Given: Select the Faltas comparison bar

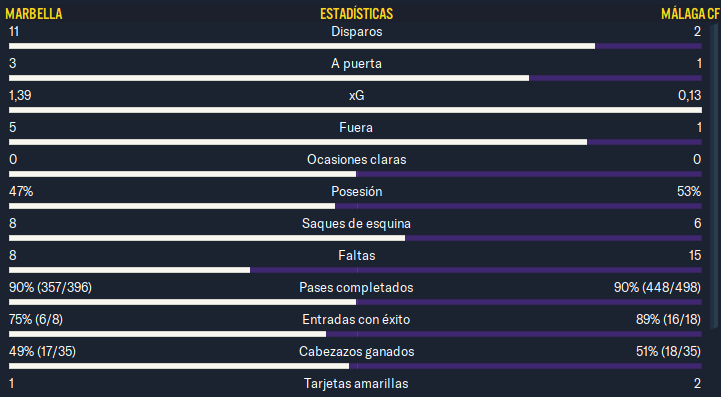Looking at the screenshot, I should click(355, 270).
